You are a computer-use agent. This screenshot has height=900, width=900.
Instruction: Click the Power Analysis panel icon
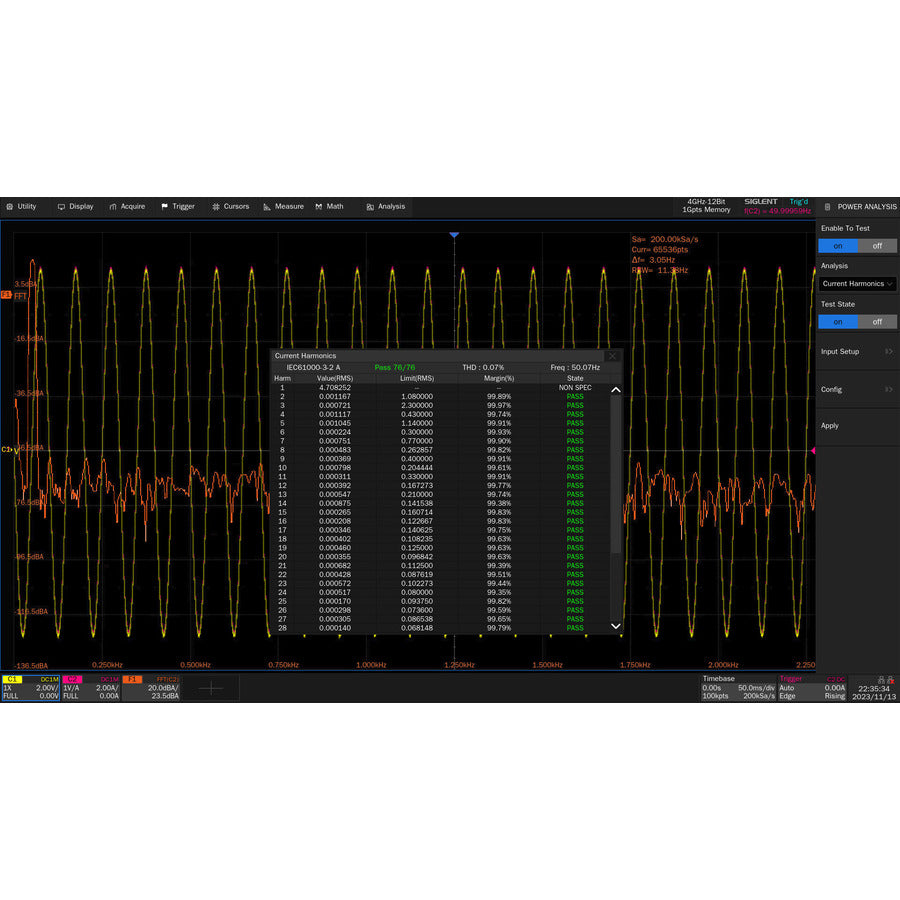[828, 207]
